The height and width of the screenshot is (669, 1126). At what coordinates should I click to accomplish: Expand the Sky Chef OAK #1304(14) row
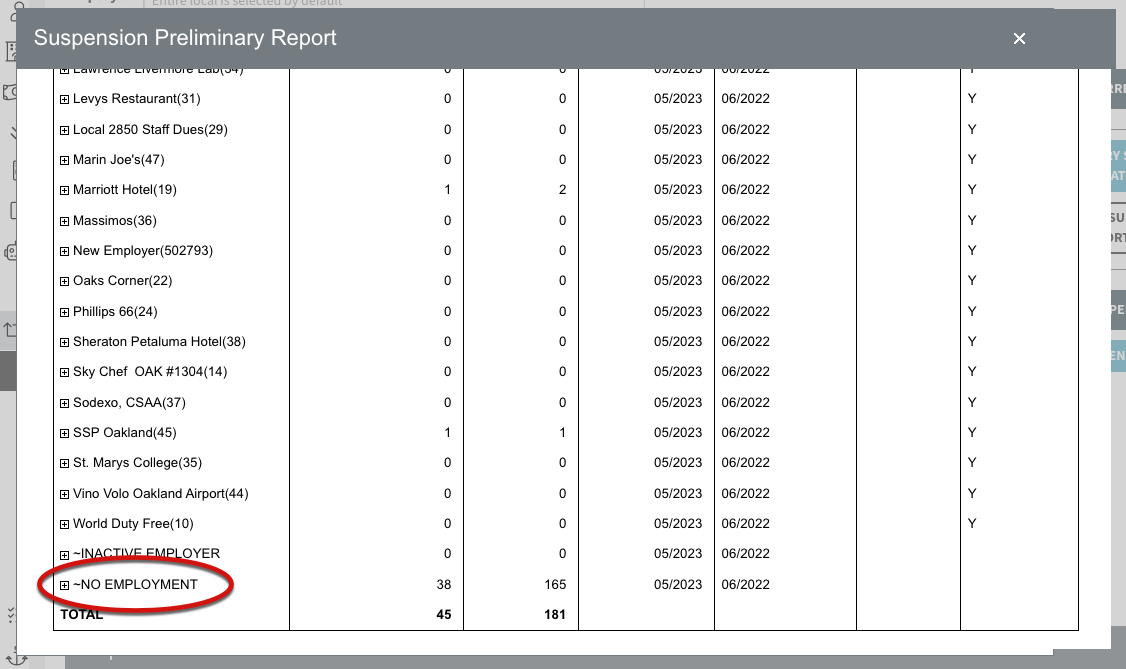point(65,373)
